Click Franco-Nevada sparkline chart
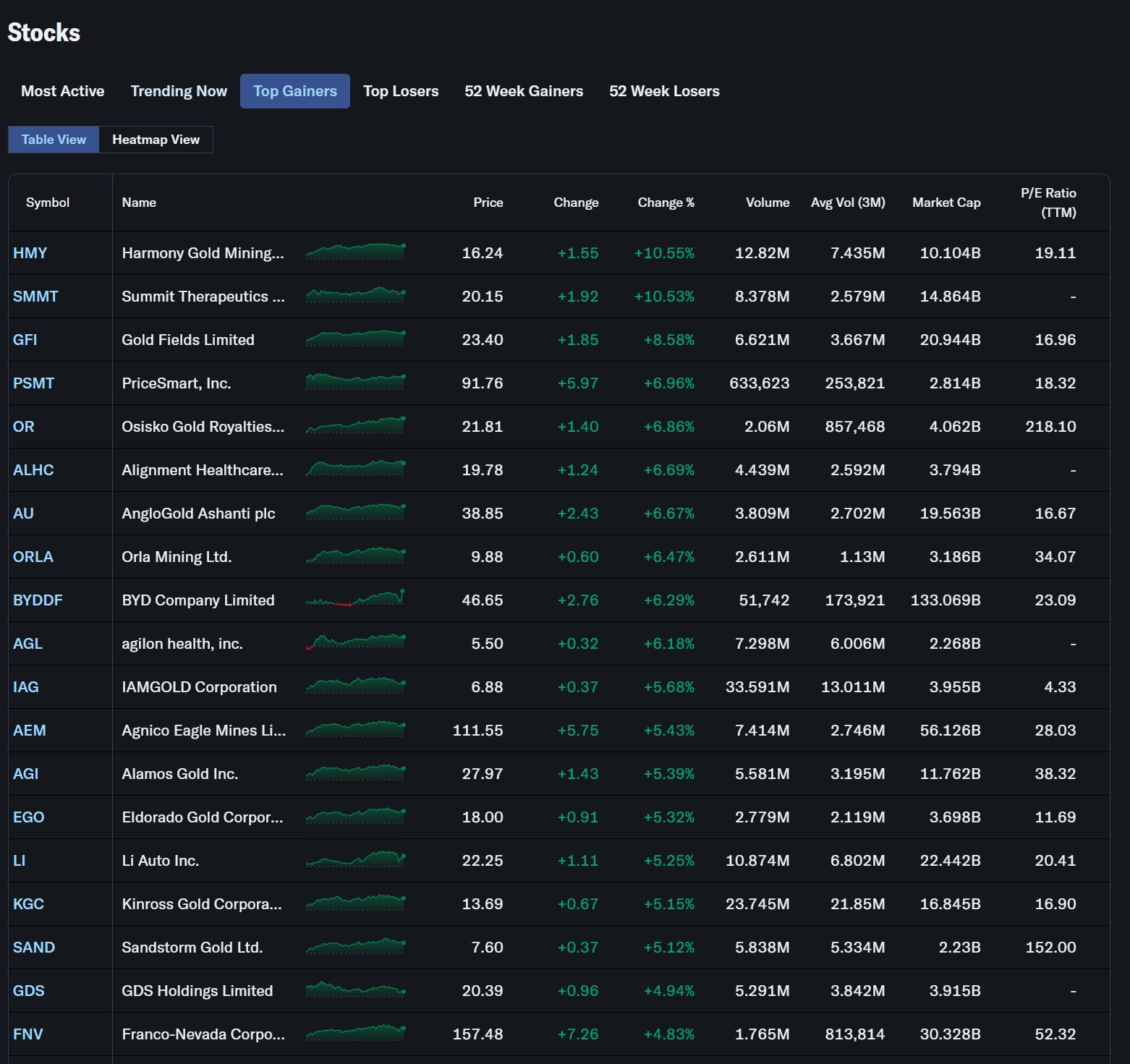 (x=355, y=1032)
